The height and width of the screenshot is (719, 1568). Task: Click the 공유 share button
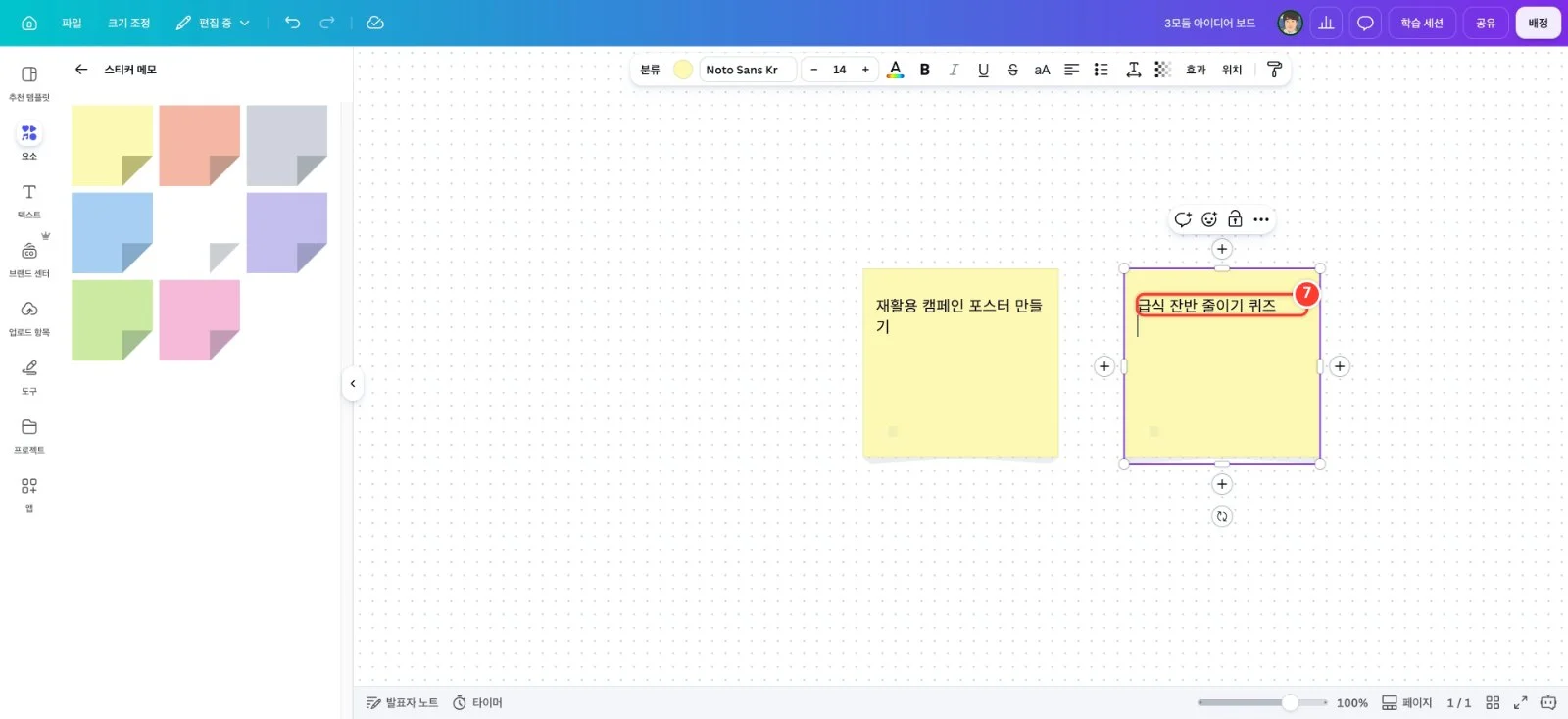(1486, 23)
